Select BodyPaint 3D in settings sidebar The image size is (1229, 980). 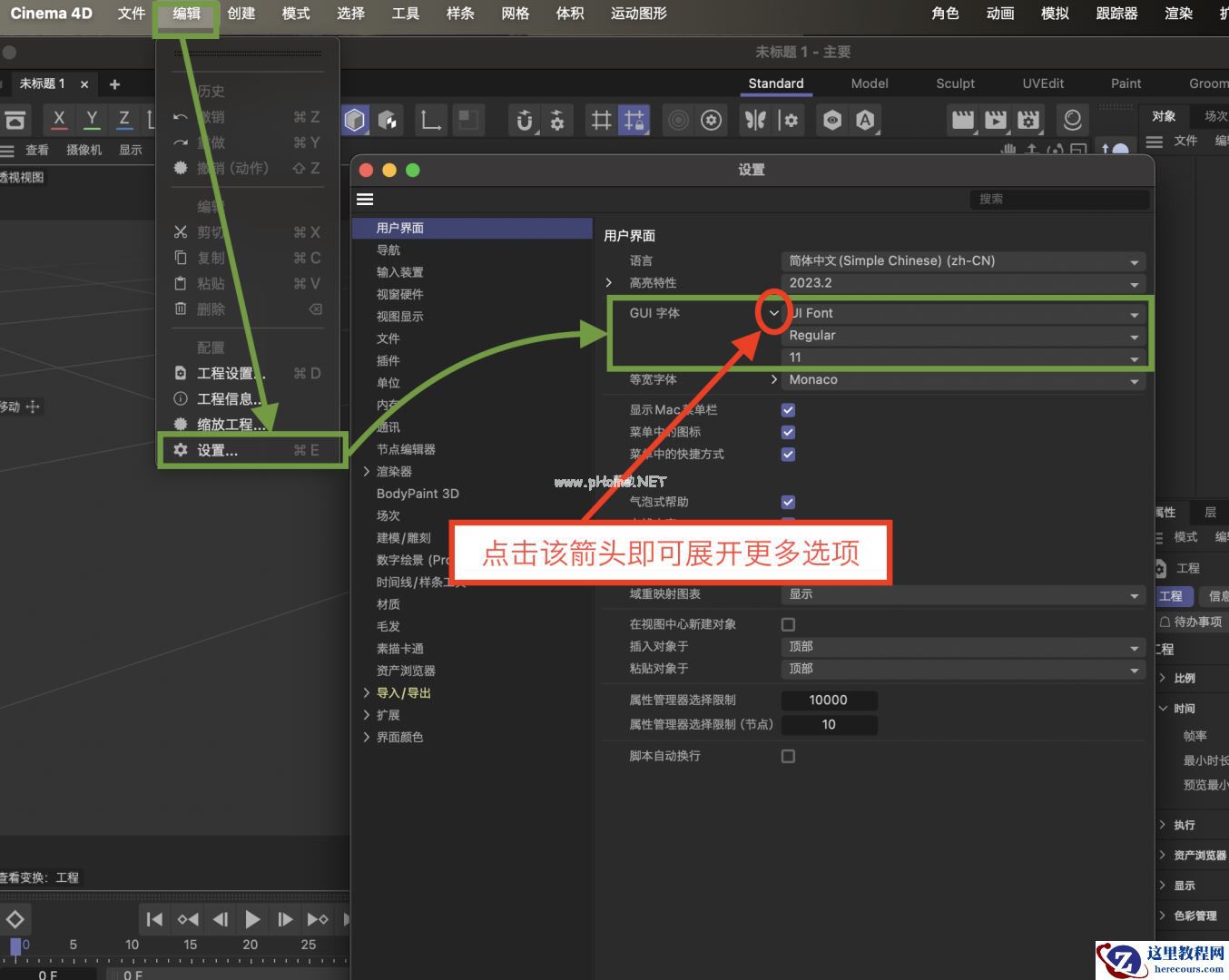pos(418,494)
